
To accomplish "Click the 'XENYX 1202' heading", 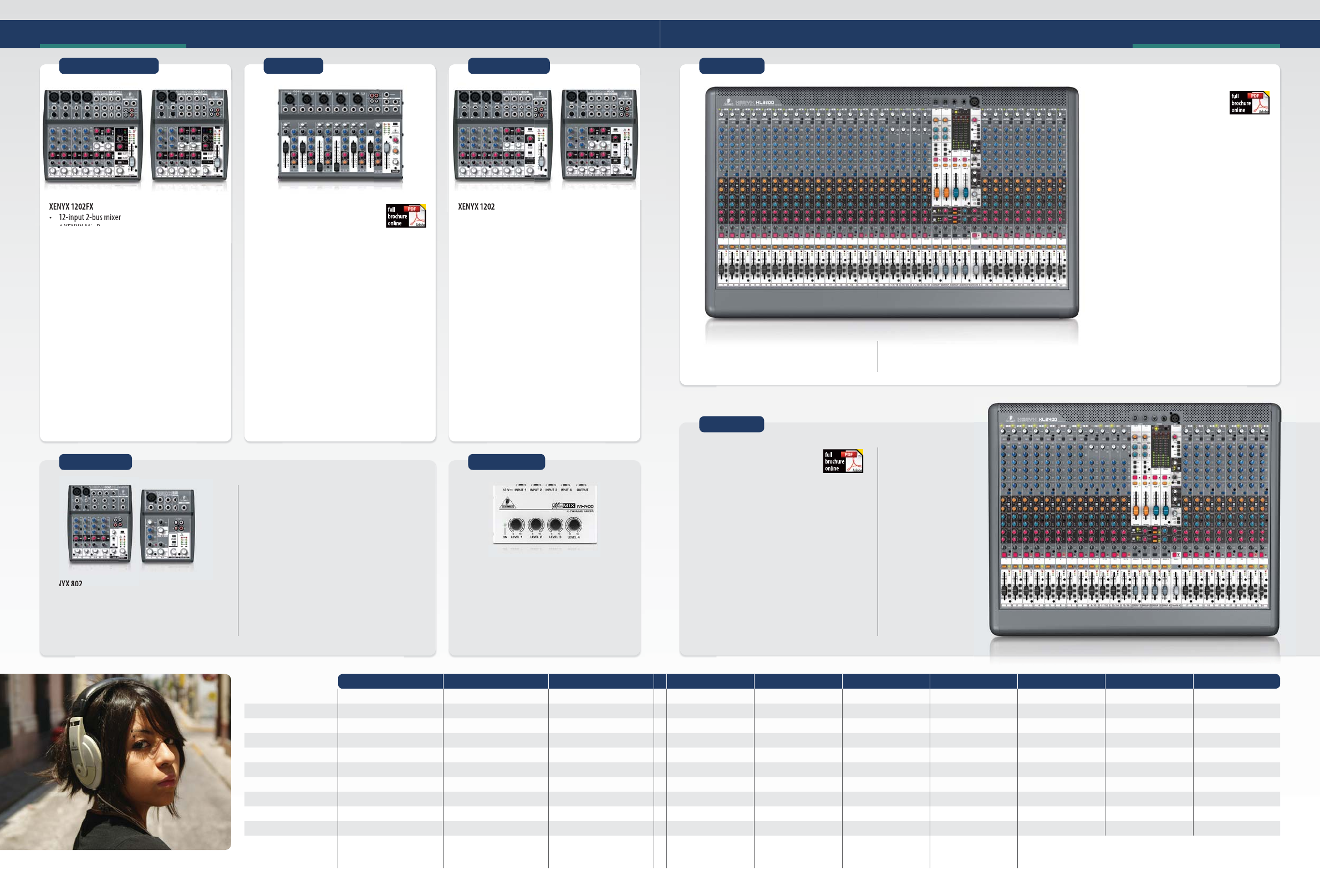I will tap(476, 207).
